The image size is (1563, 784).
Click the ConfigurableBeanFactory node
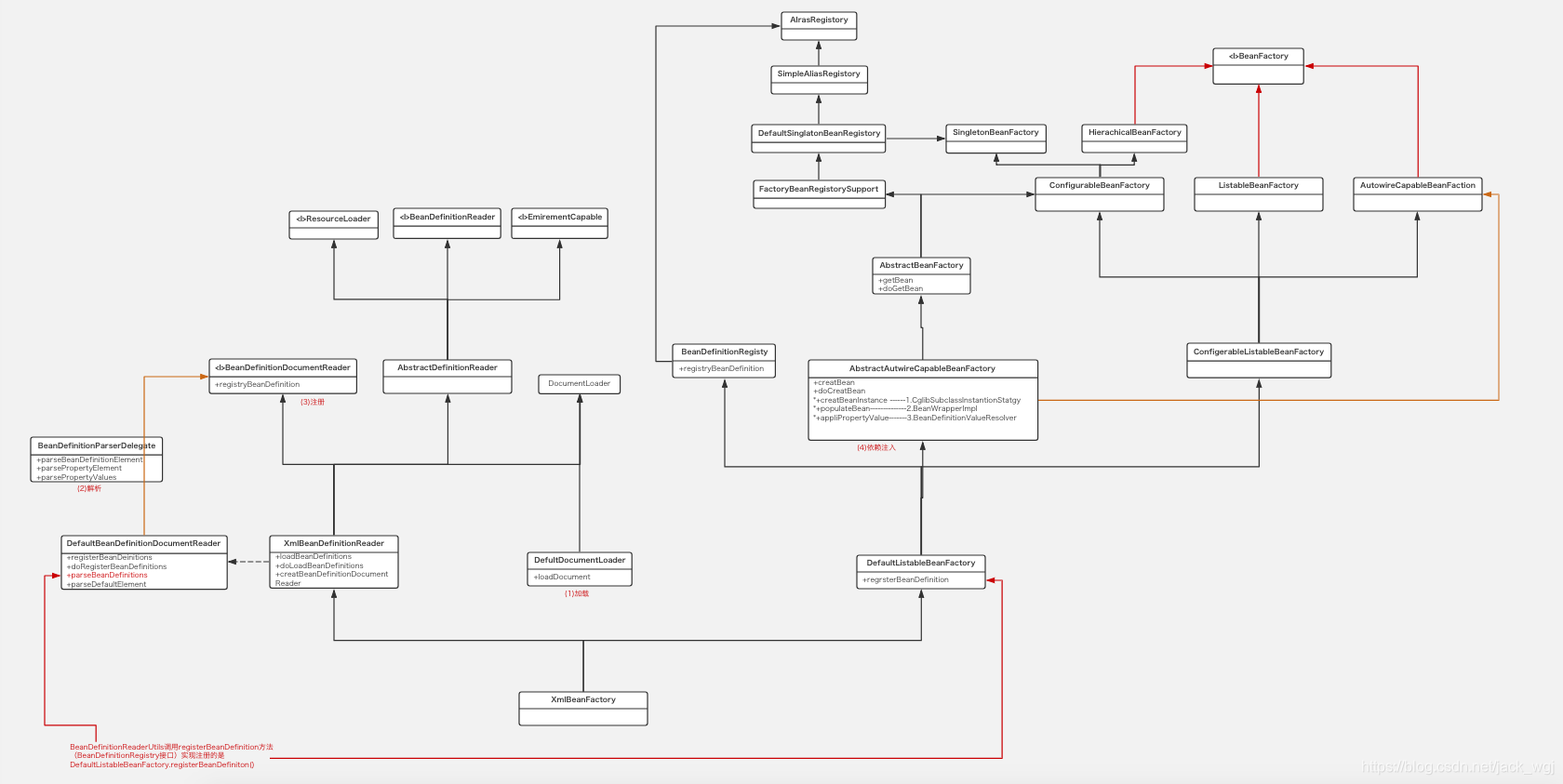tap(1100, 194)
